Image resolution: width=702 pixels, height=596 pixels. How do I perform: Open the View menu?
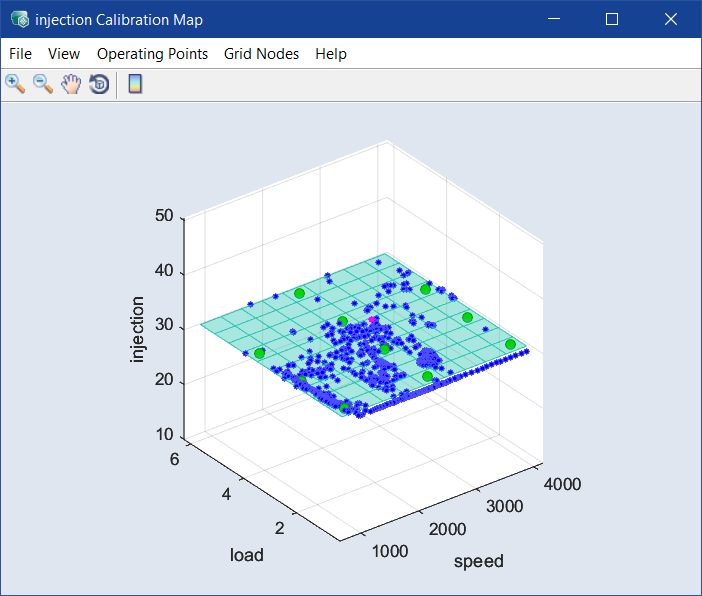(64, 54)
